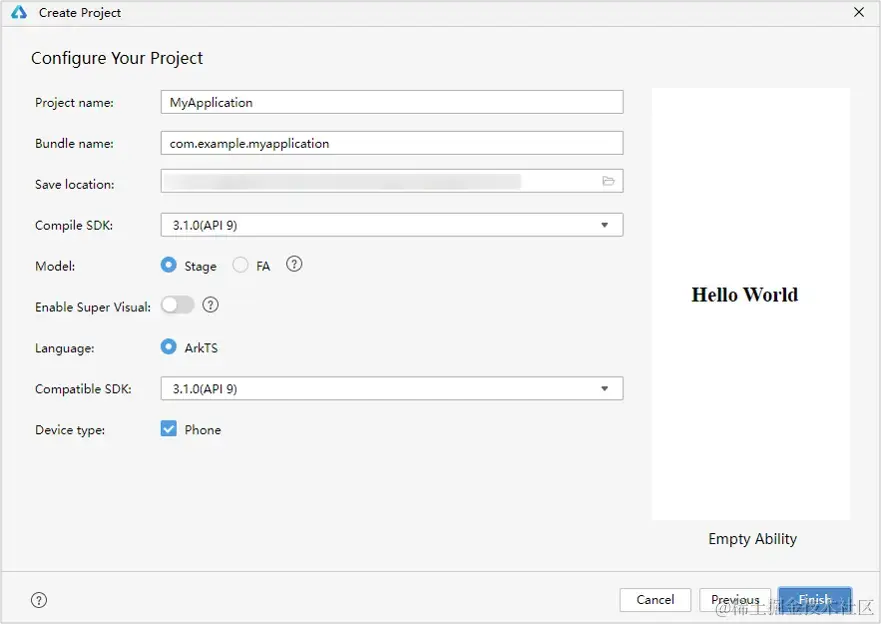Select the ArkTS language radio button
Screen dimensions: 881x624
[x=169, y=347]
